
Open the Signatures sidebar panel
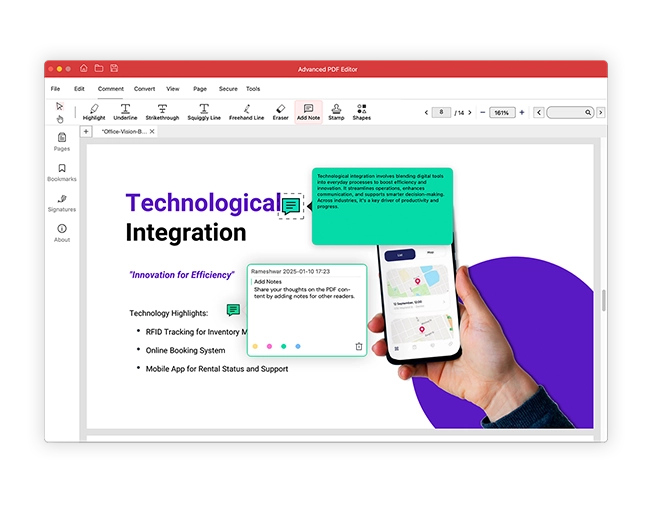click(x=62, y=203)
